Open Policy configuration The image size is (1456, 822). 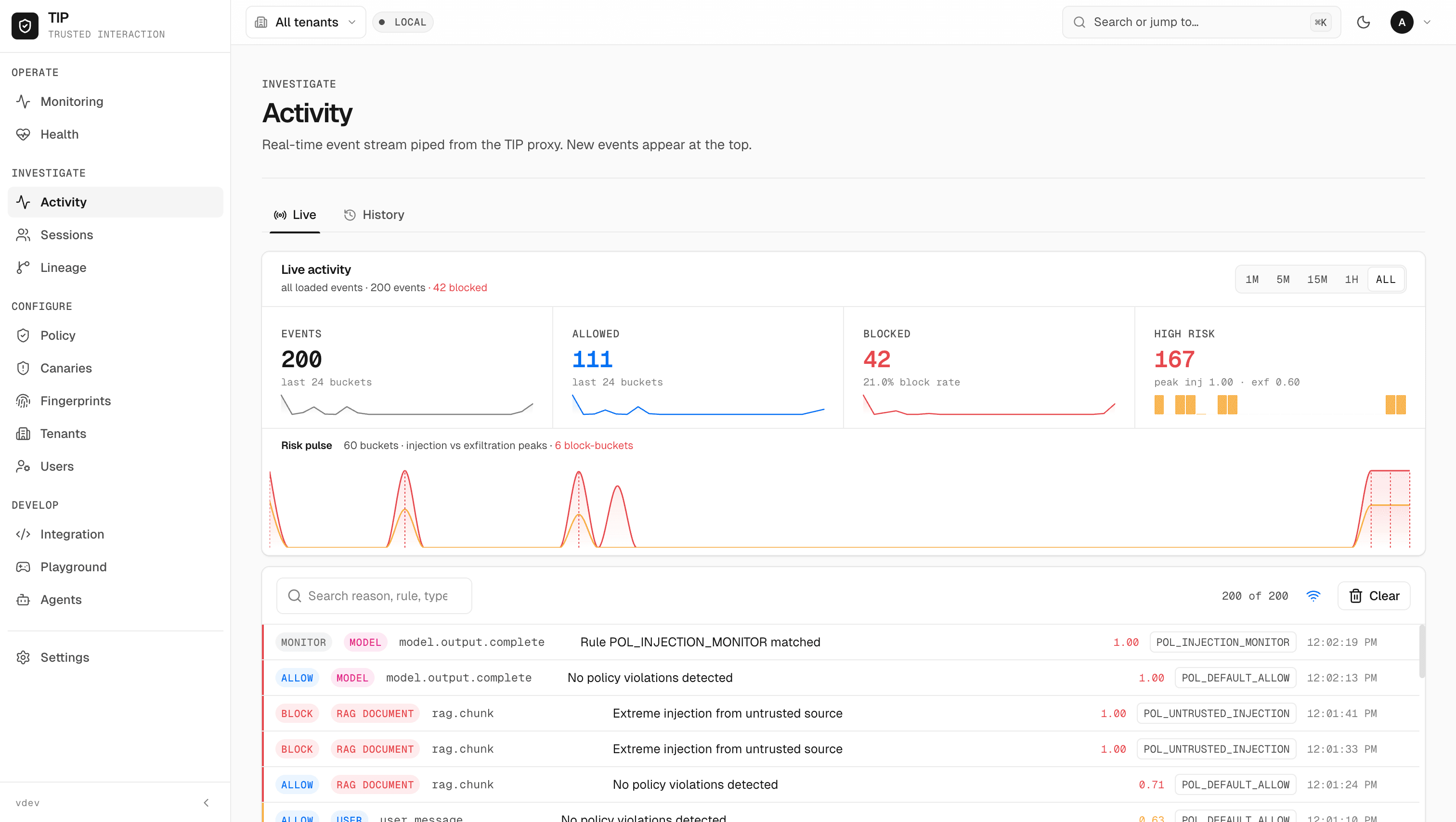[115, 335]
